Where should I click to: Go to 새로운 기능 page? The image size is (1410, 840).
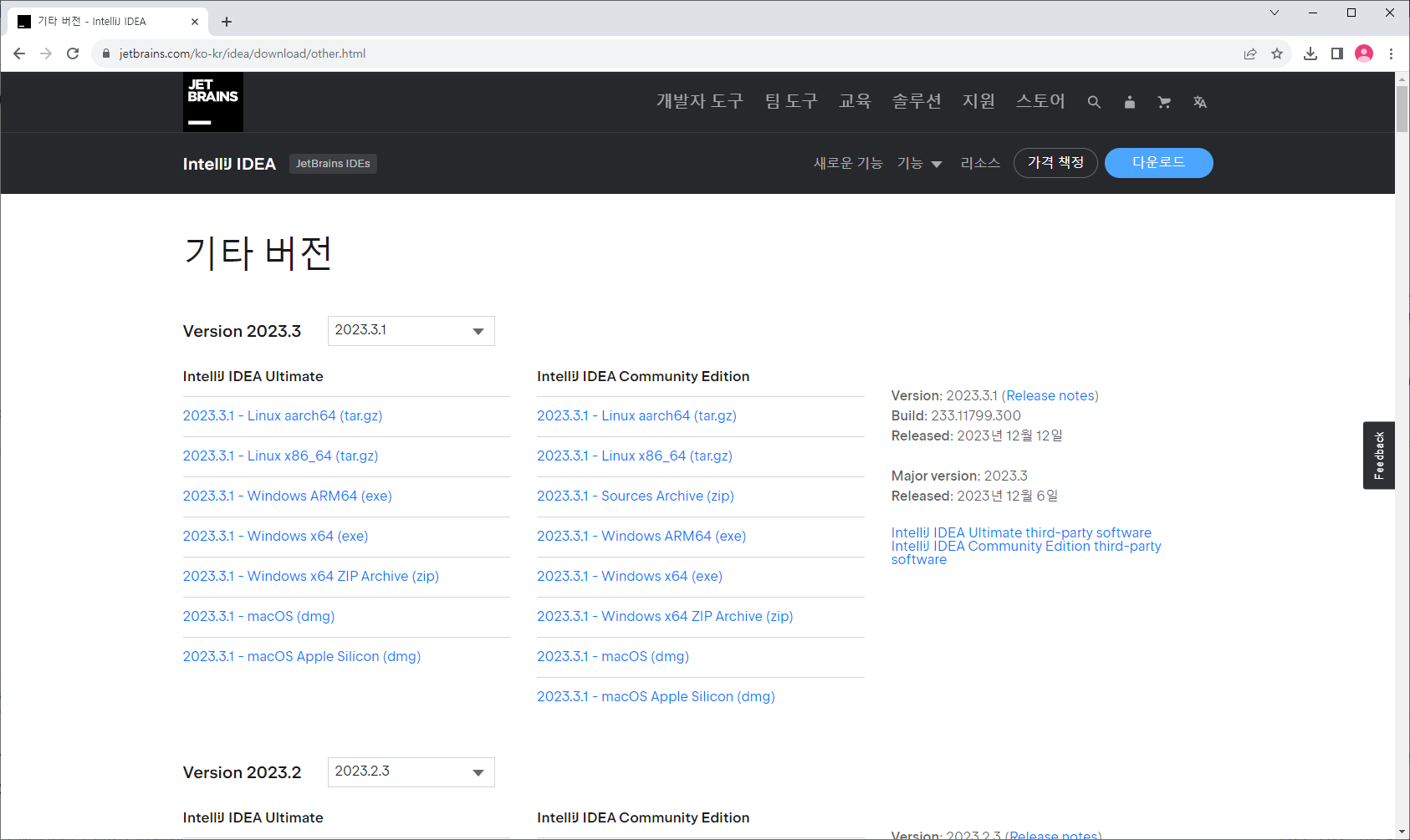(x=848, y=163)
